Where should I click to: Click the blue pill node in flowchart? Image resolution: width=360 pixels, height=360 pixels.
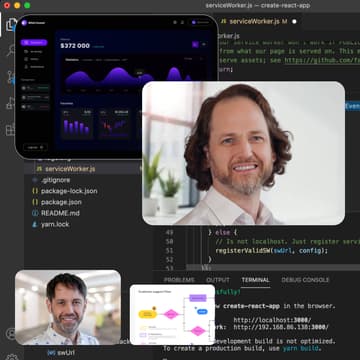pyautogui.click(x=202, y=312)
